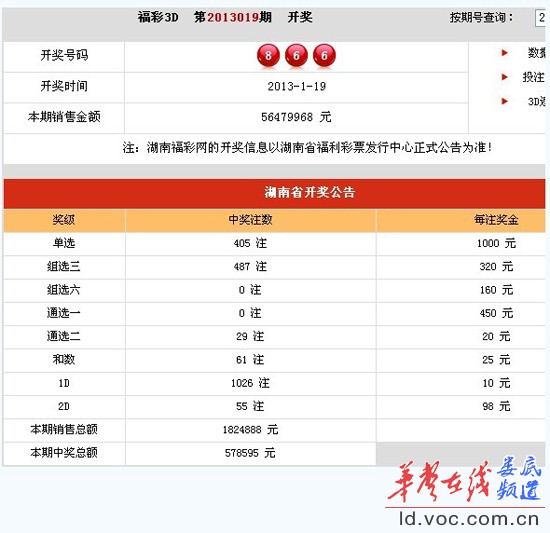Select the 通选二 row label
This screenshot has height=533, width=550.
(x=63, y=336)
